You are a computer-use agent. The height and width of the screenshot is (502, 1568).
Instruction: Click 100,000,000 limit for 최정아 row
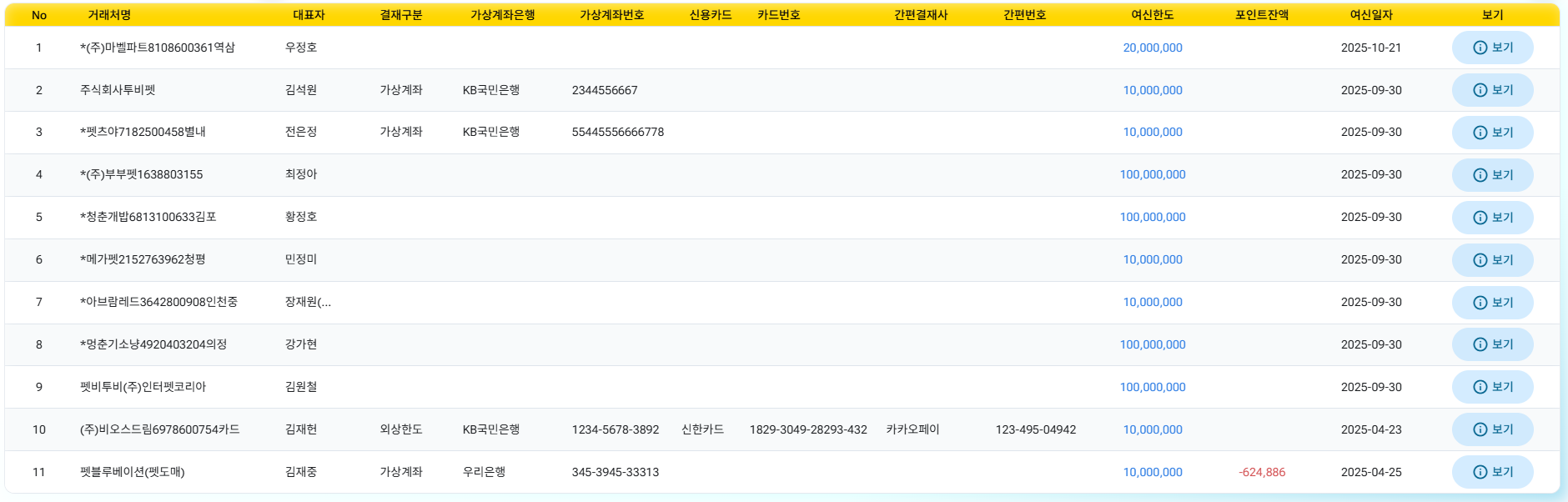1152,174
